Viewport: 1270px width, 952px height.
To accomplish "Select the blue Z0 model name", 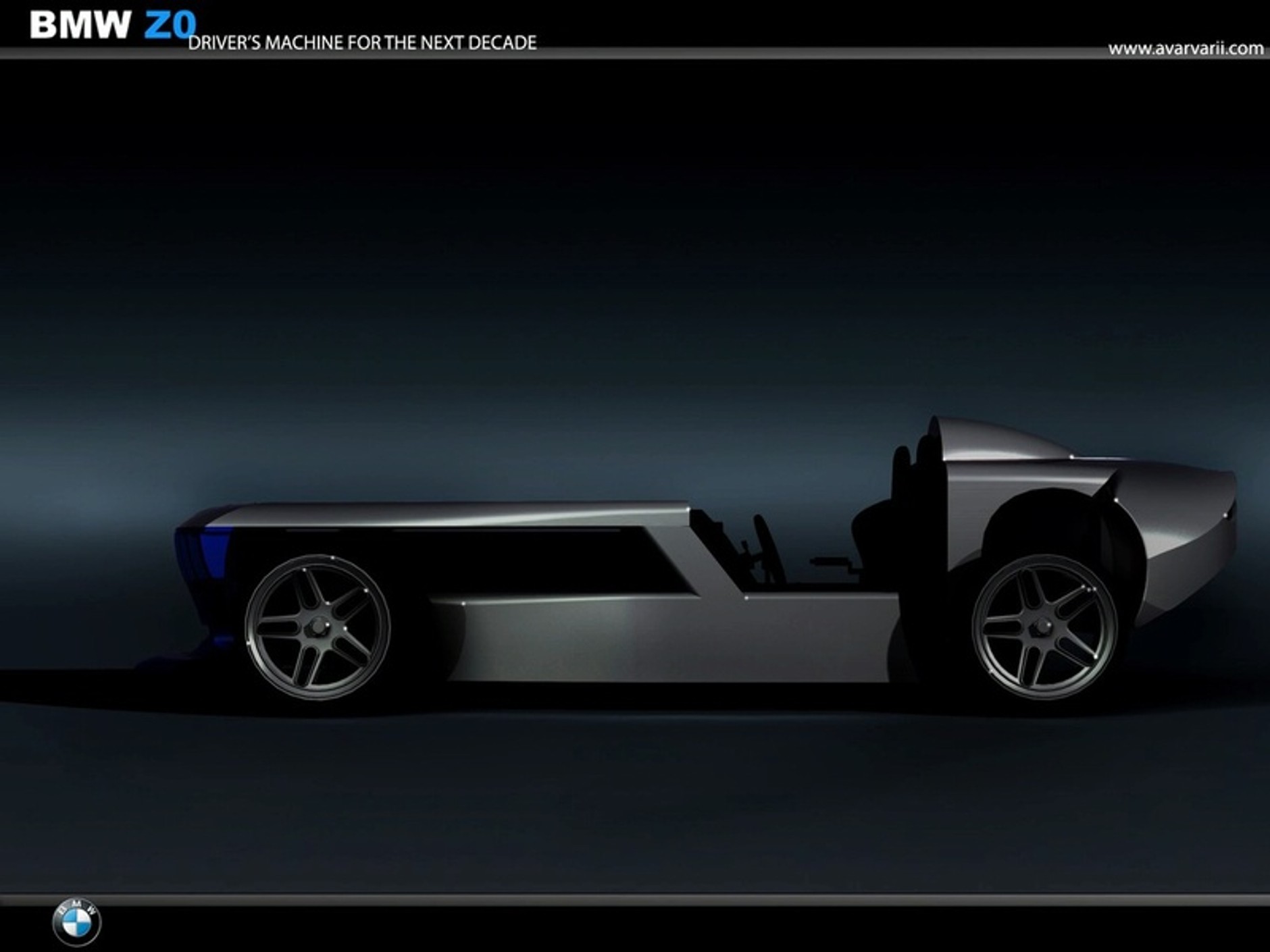I will pyautogui.click(x=170, y=26).
